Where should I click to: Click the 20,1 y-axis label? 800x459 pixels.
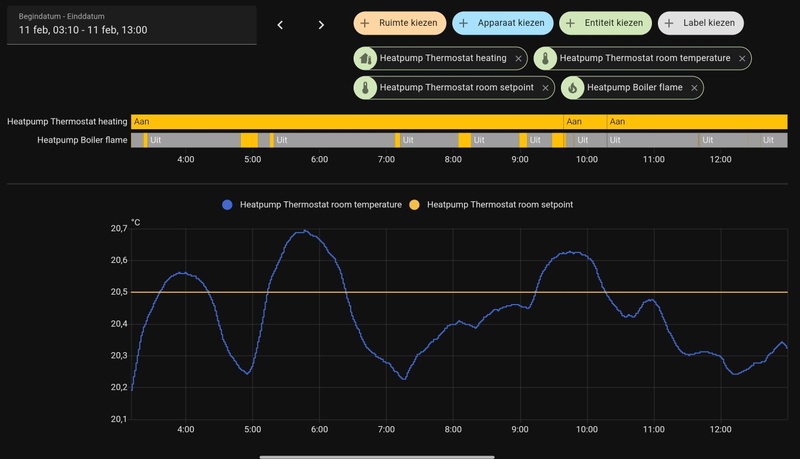pyautogui.click(x=119, y=419)
